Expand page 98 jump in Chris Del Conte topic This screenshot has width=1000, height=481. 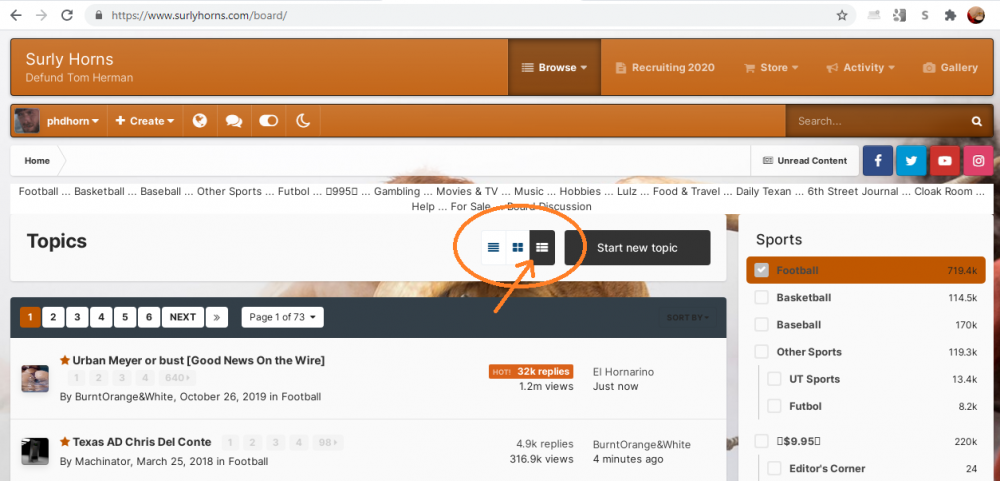pyautogui.click(x=330, y=443)
